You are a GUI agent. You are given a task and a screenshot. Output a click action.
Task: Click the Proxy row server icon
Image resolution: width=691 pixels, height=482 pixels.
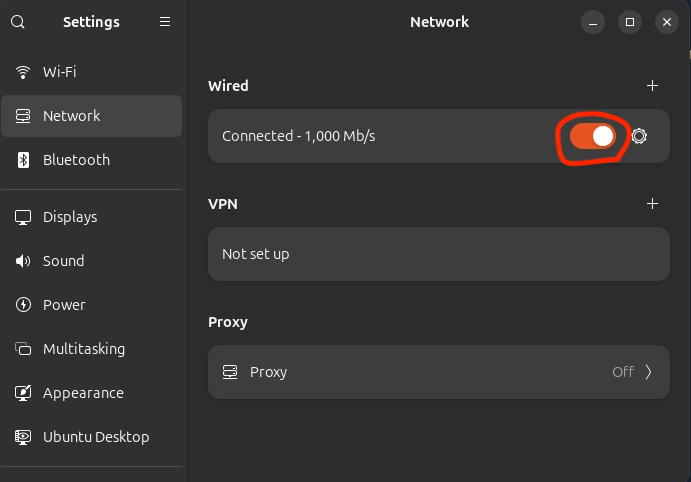click(x=230, y=372)
